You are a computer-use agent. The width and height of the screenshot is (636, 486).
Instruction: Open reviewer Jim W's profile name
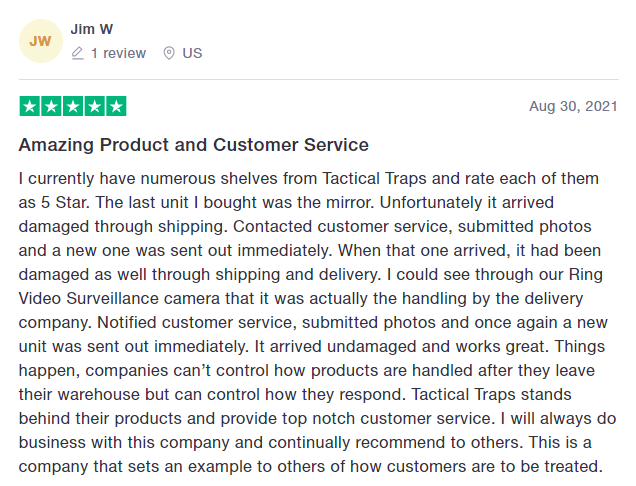tap(98, 29)
